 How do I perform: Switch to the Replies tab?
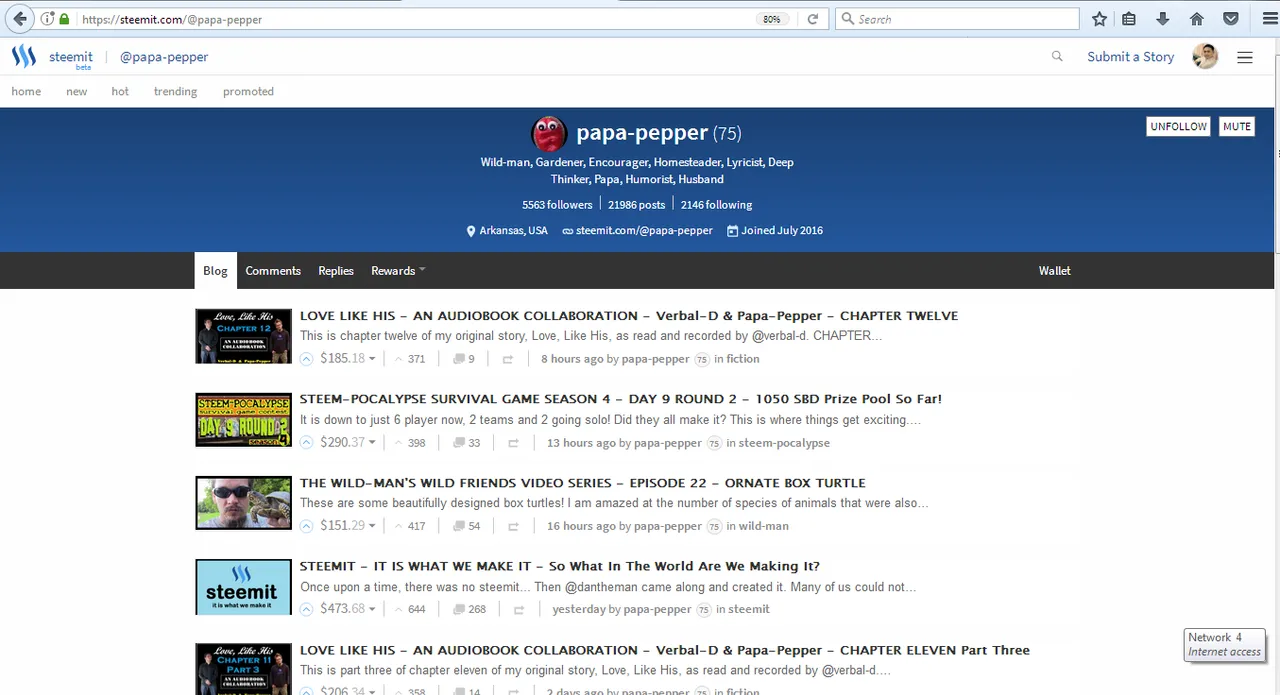coord(336,271)
